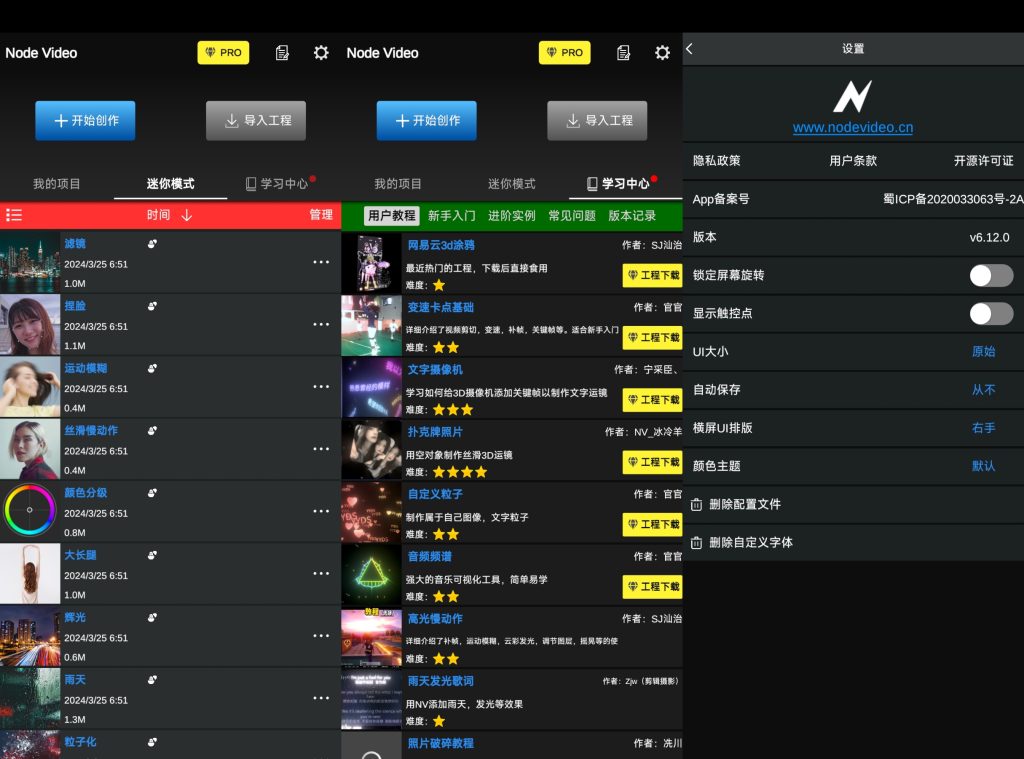Toggle 显示触控点 switch

click(x=991, y=314)
